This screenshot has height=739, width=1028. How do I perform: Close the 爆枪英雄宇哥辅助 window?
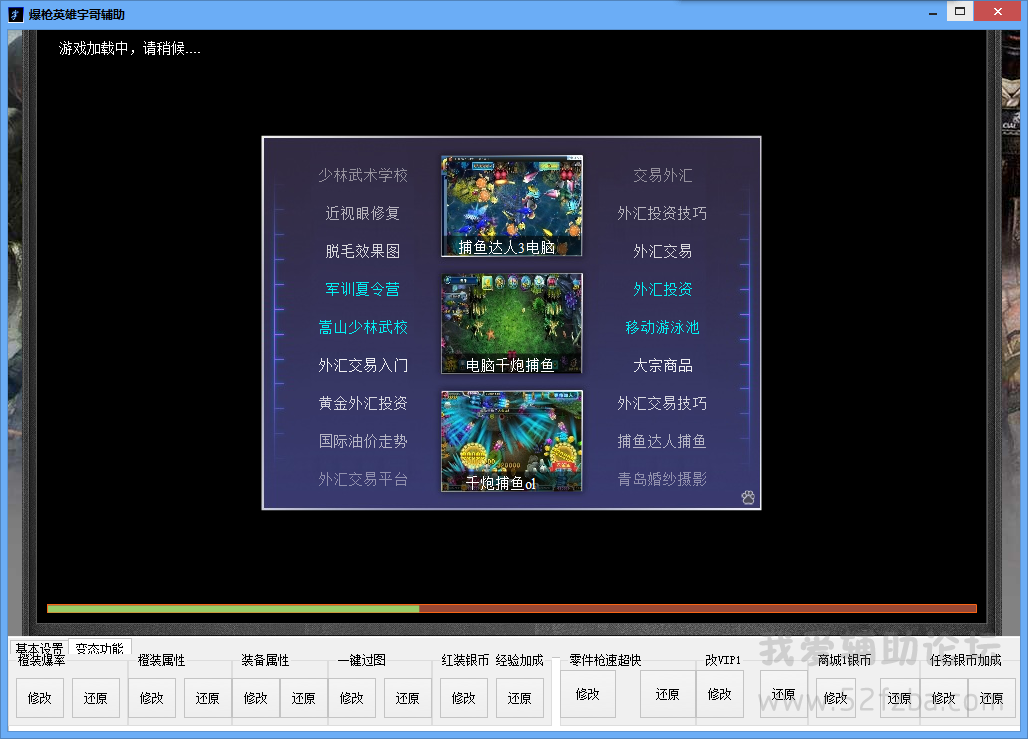pyautogui.click(x=998, y=11)
